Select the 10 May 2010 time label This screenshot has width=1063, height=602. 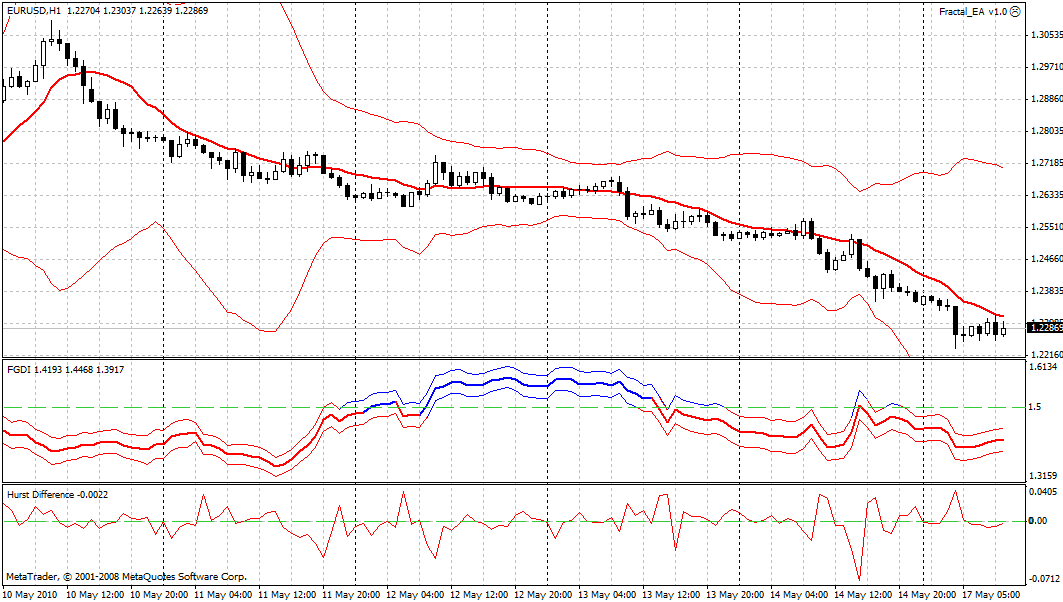30,595
